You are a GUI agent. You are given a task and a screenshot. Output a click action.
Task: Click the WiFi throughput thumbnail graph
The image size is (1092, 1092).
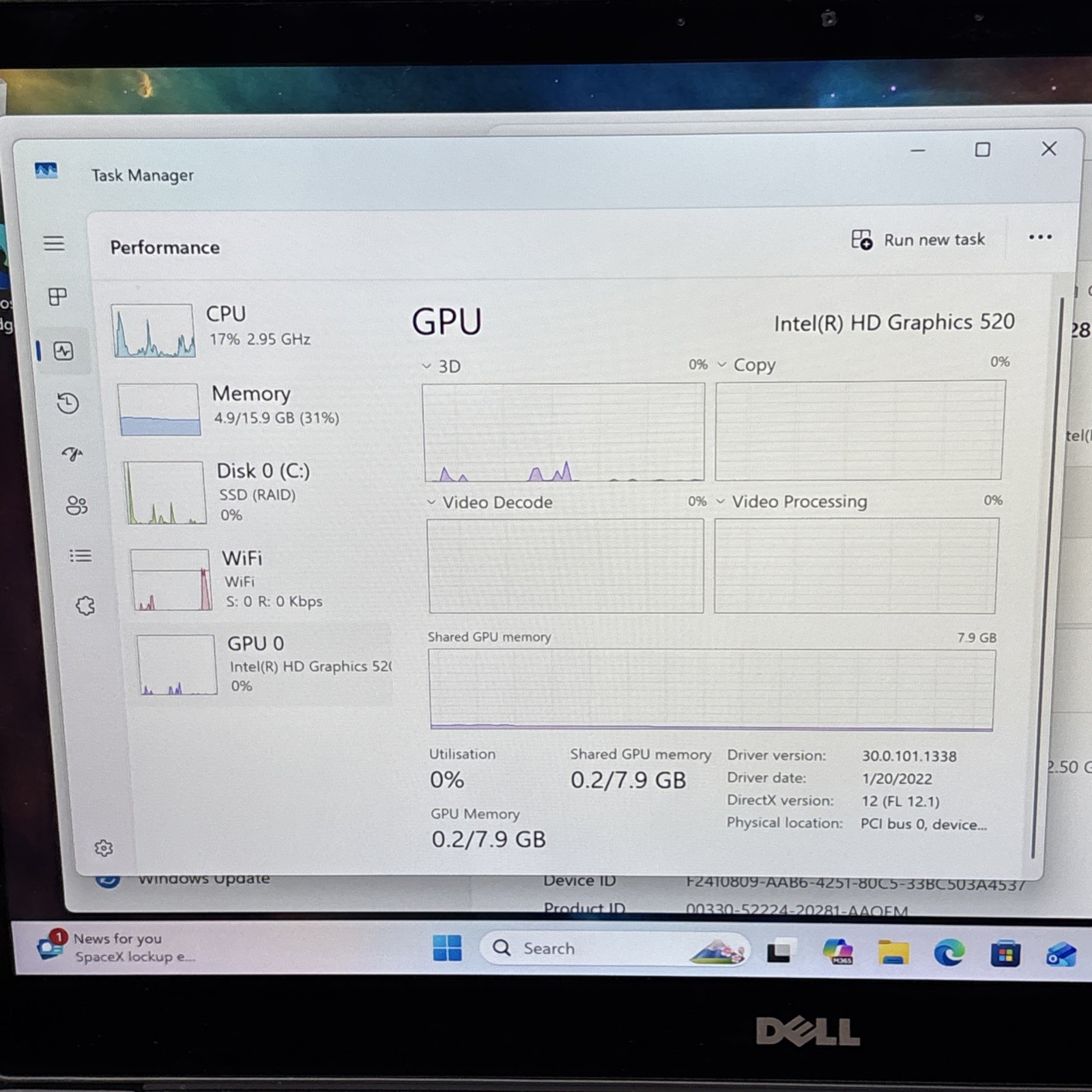(x=171, y=579)
